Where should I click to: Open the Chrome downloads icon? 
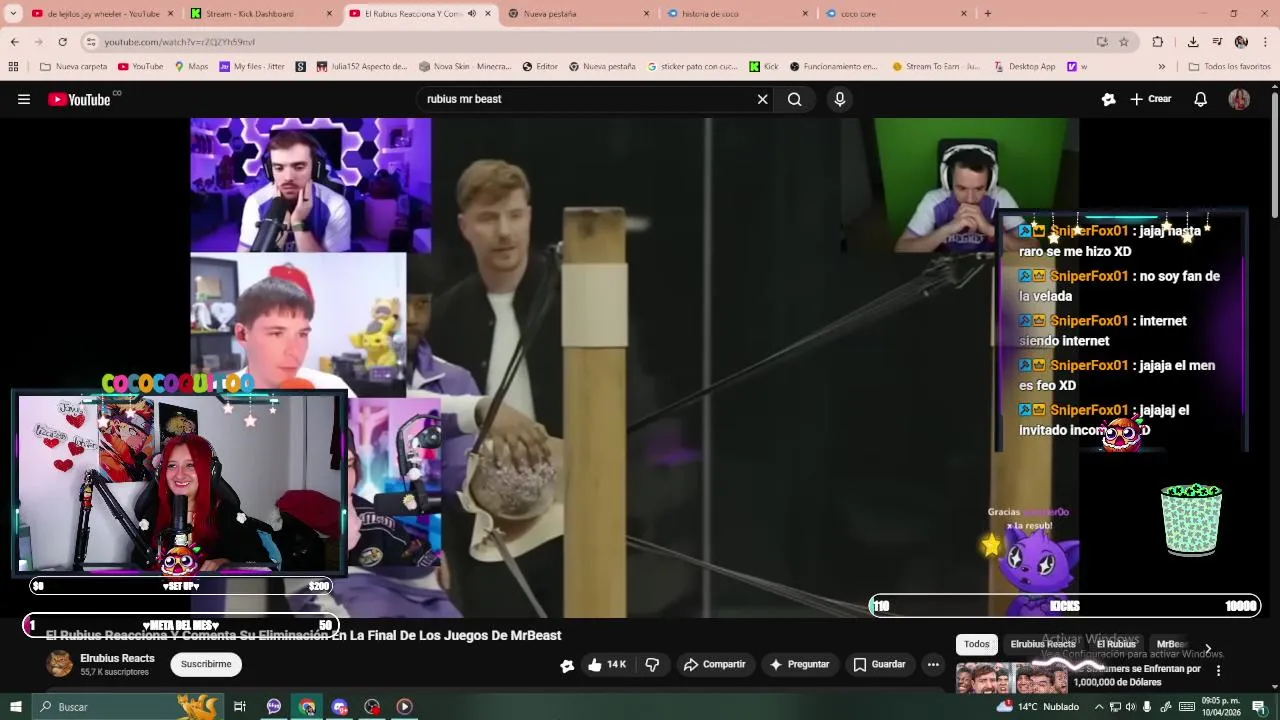point(1193,42)
